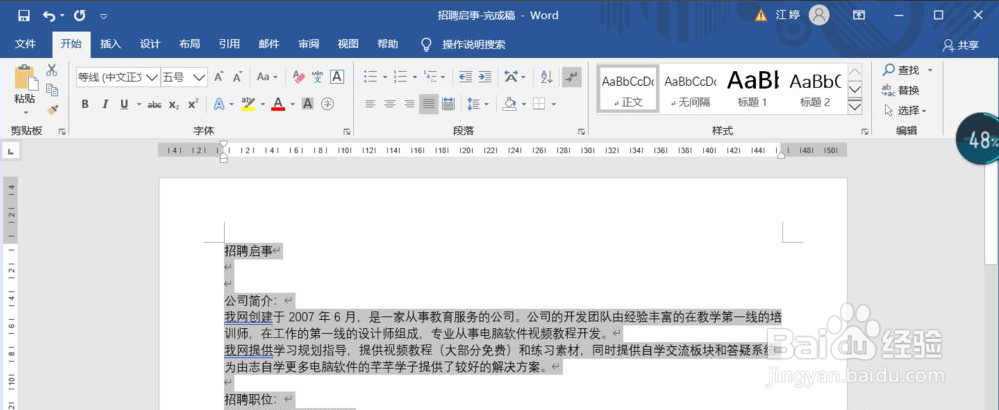Toggle bold formatting

(x=85, y=104)
